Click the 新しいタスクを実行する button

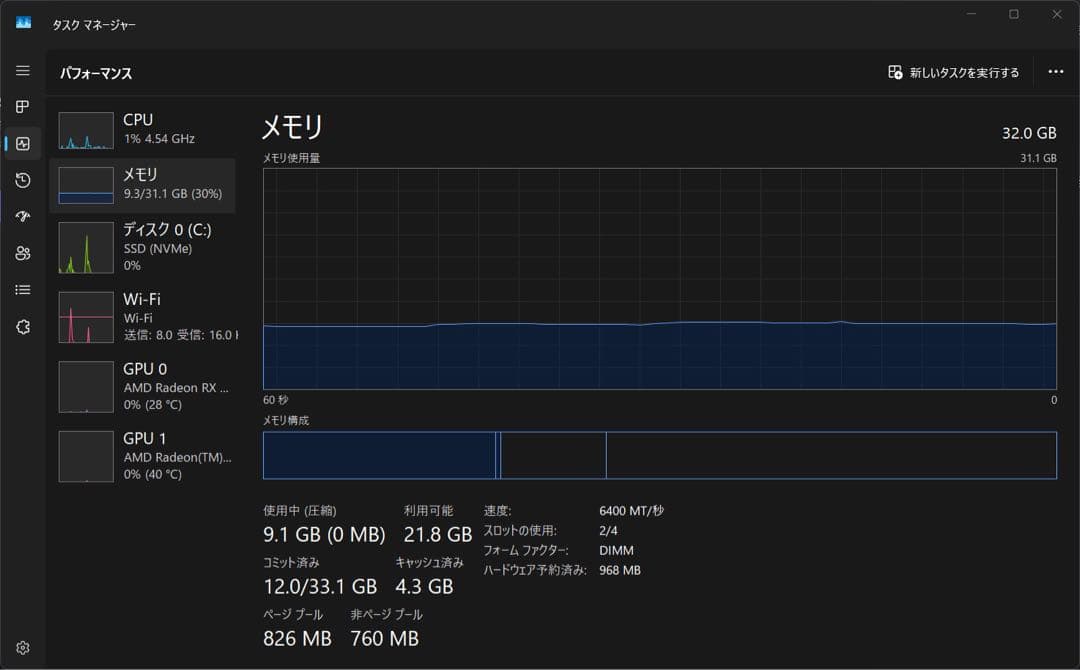coord(950,72)
